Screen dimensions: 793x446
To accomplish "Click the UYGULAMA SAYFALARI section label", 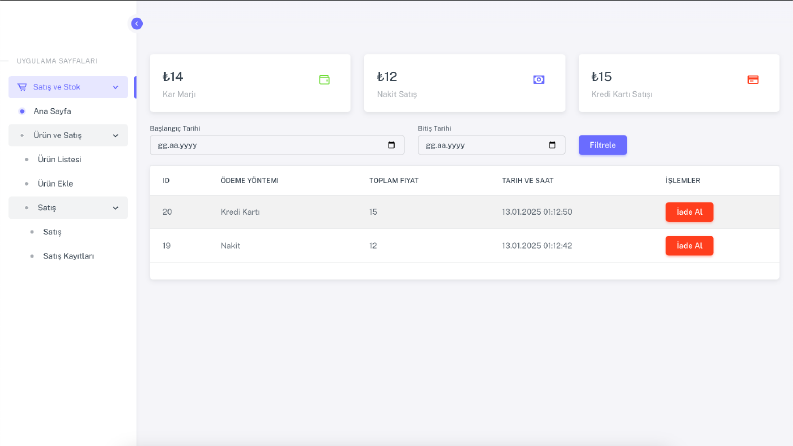I will [57, 61].
